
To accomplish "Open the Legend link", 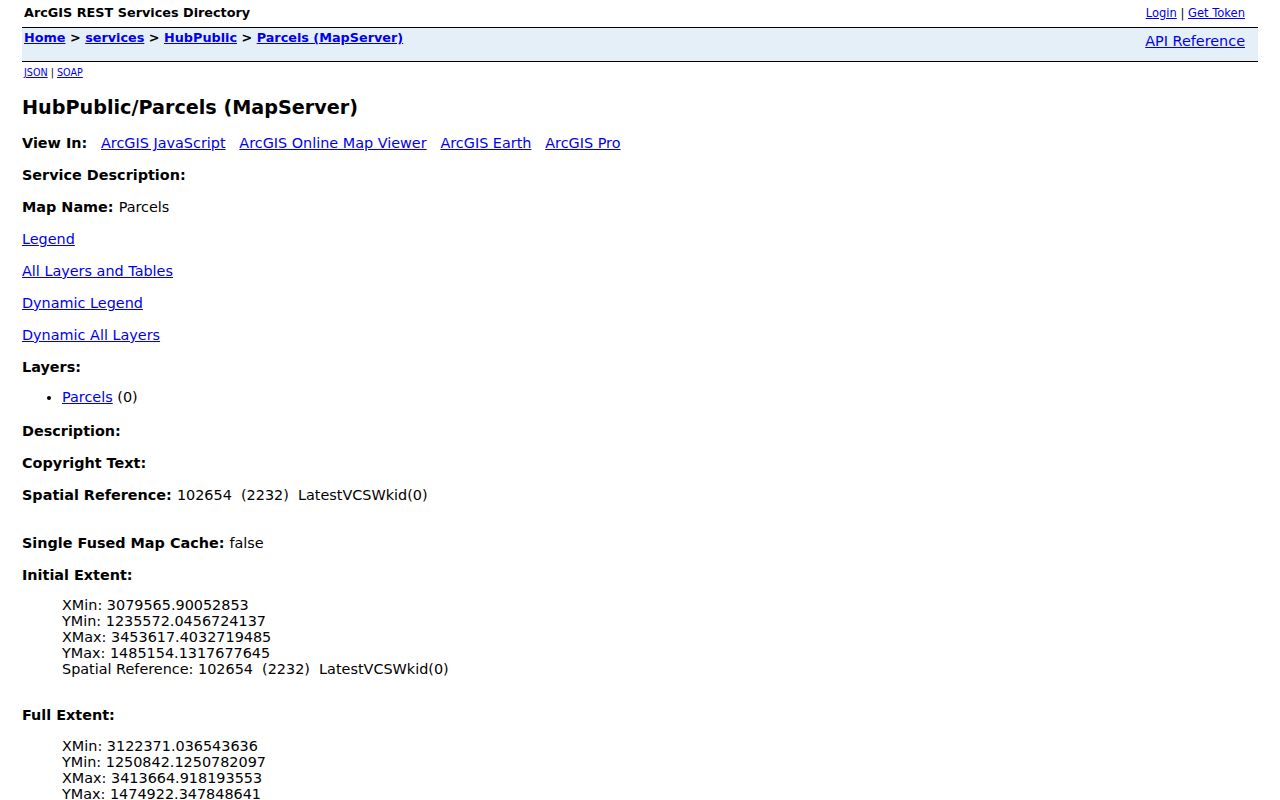I will pyautogui.click(x=48, y=239).
